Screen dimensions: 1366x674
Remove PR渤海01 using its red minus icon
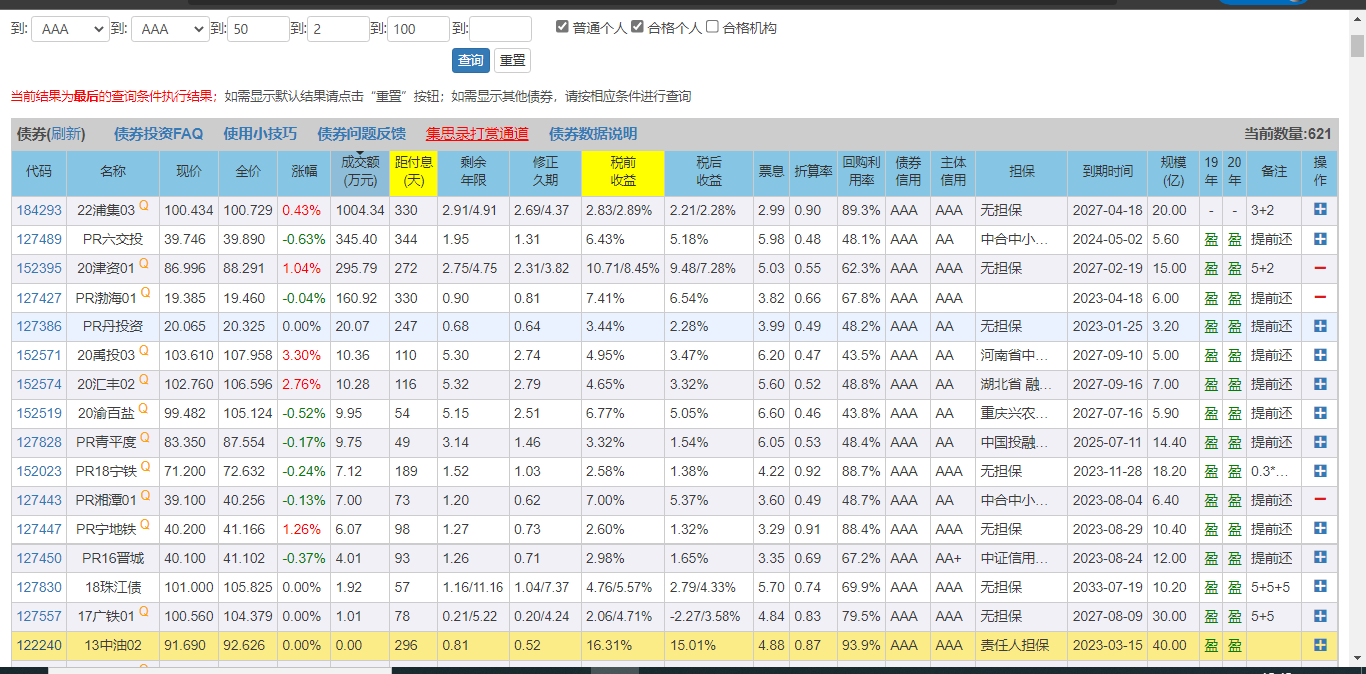(1320, 297)
